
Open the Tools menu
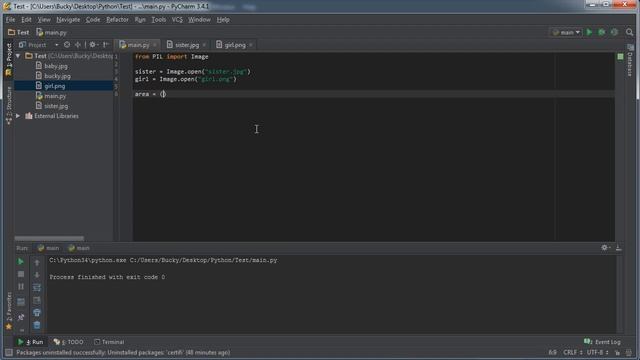tap(158, 20)
